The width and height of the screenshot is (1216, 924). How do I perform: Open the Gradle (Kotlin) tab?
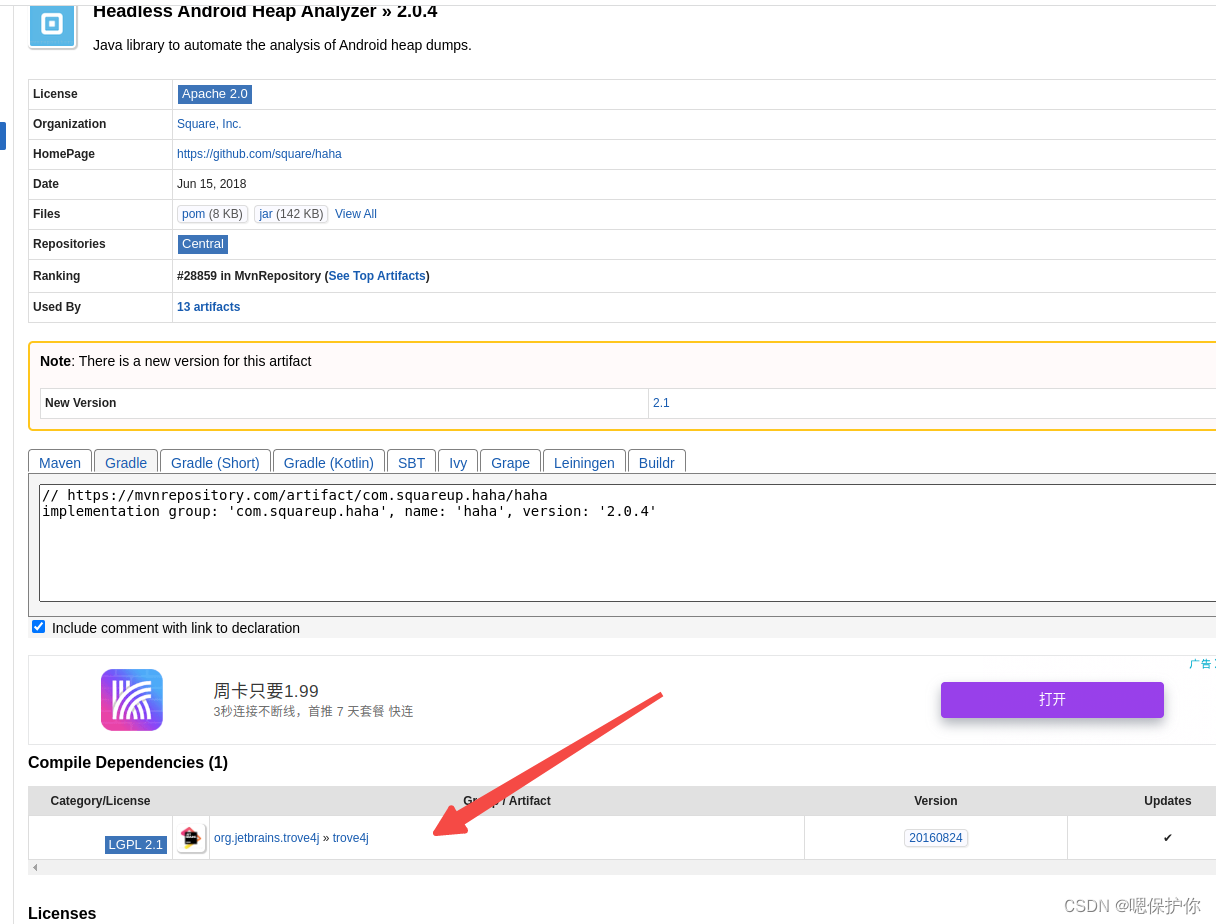(x=328, y=462)
